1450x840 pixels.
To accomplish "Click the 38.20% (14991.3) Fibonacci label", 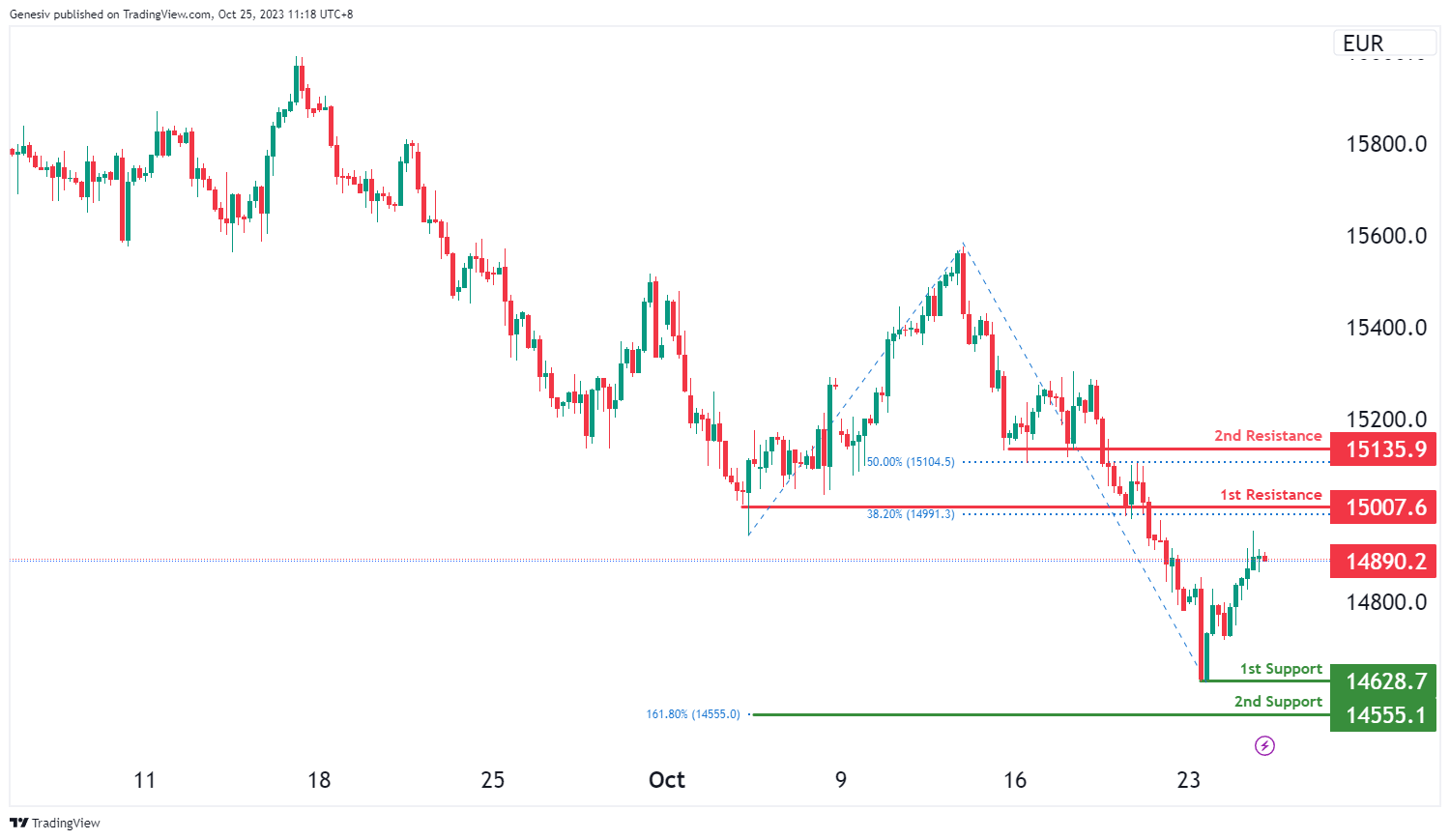I will point(910,514).
